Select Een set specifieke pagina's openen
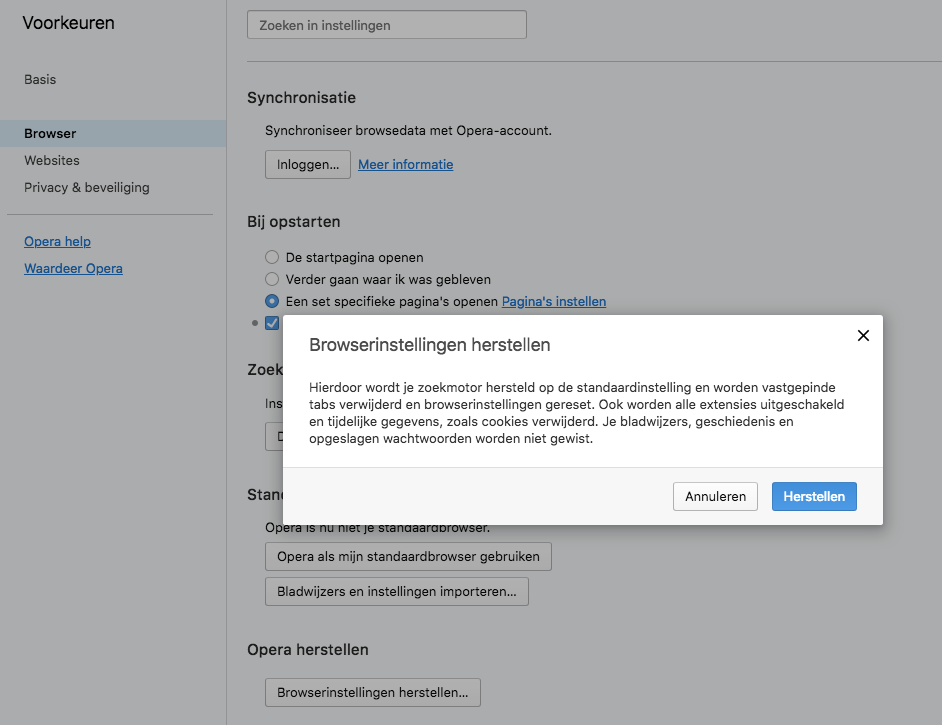 pyautogui.click(x=272, y=301)
